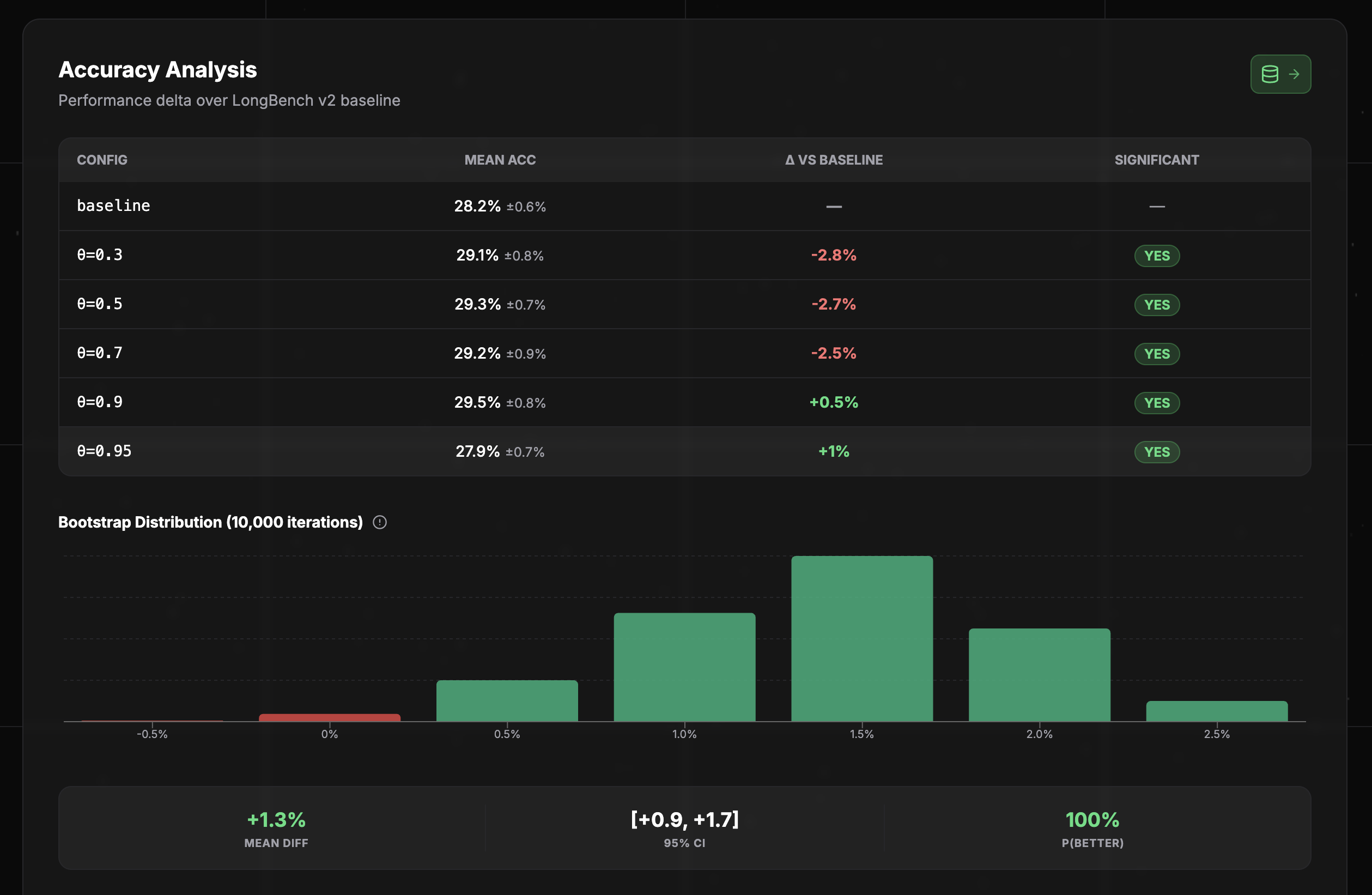Click the SIGNIFICANT column header
The height and width of the screenshot is (895, 1372).
pyautogui.click(x=1156, y=160)
